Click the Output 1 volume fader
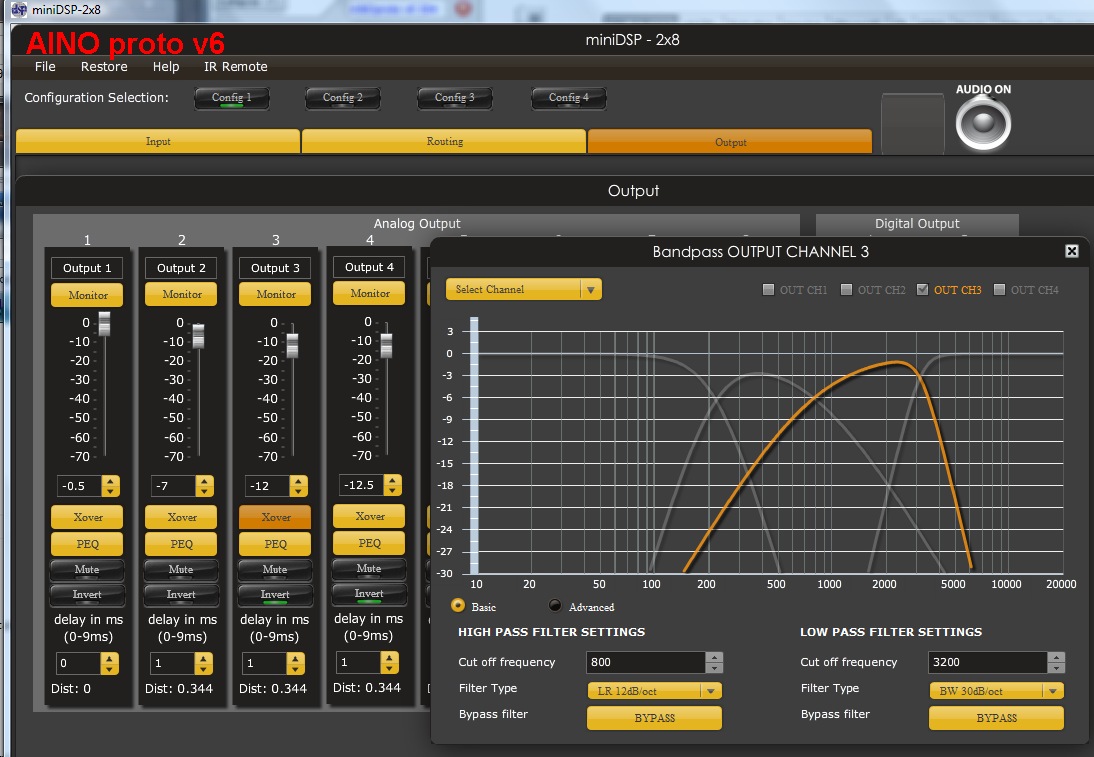Viewport: 1094px width, 757px height. [x=105, y=324]
